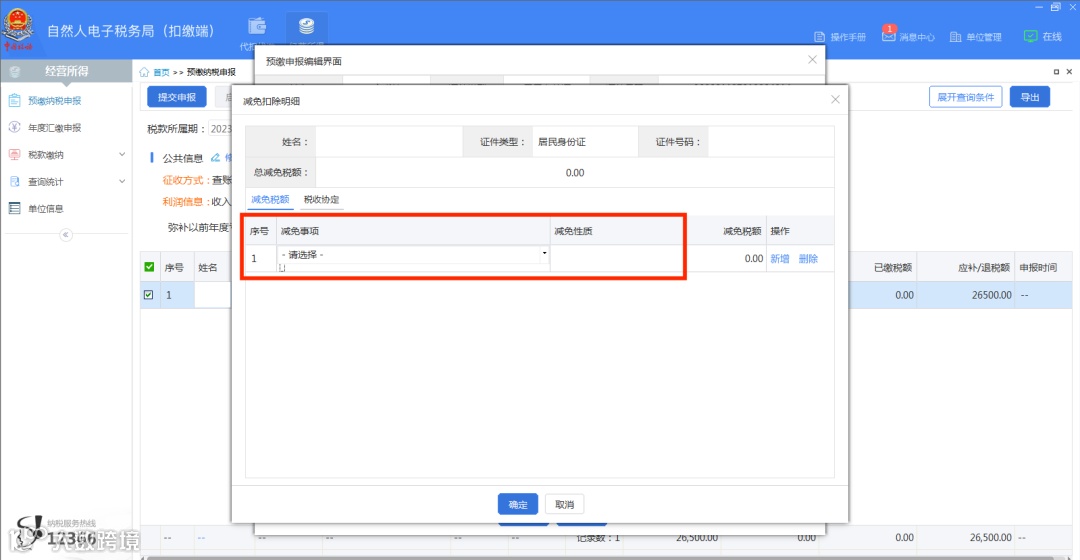The height and width of the screenshot is (560, 1080).
Task: Open 消息中心 mail icon with badge
Action: point(889,34)
